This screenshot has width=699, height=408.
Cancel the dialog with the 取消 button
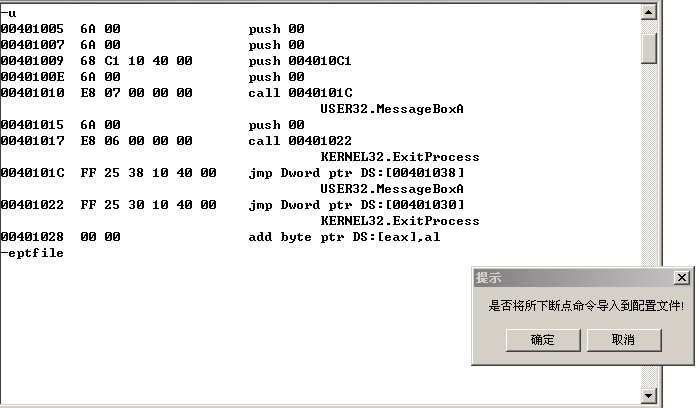point(624,340)
